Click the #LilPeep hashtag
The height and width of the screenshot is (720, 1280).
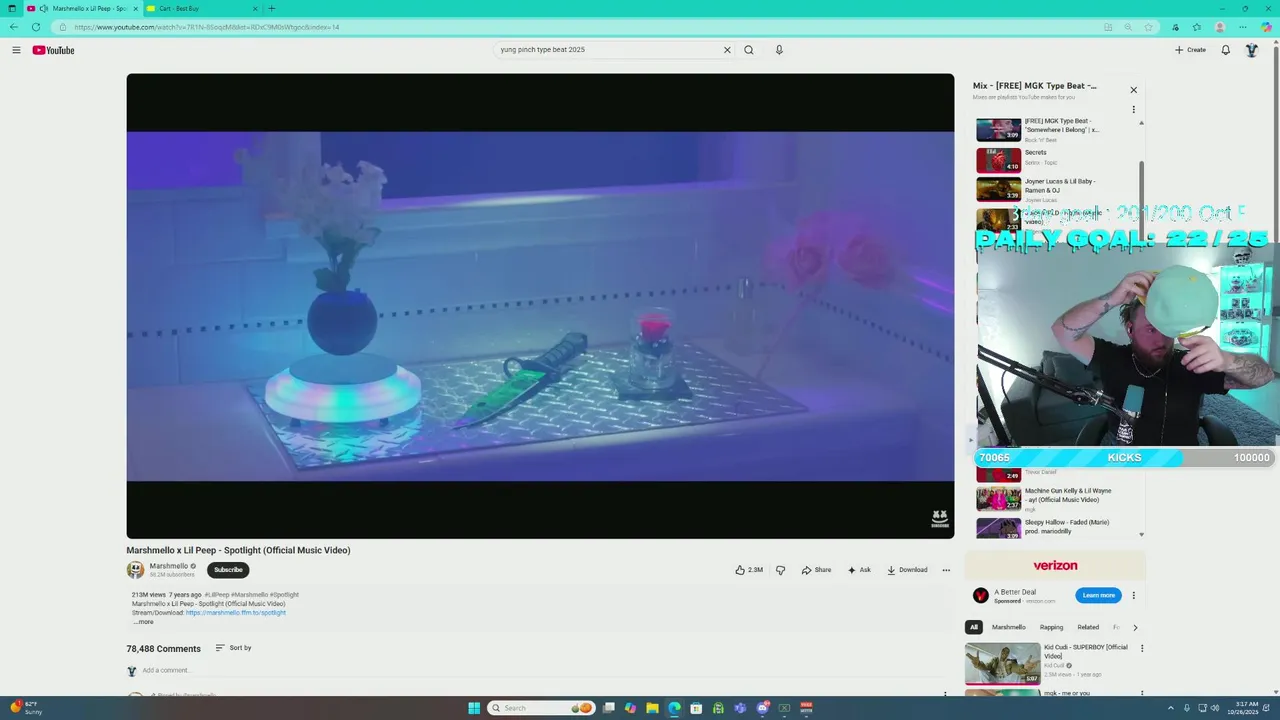217,595
